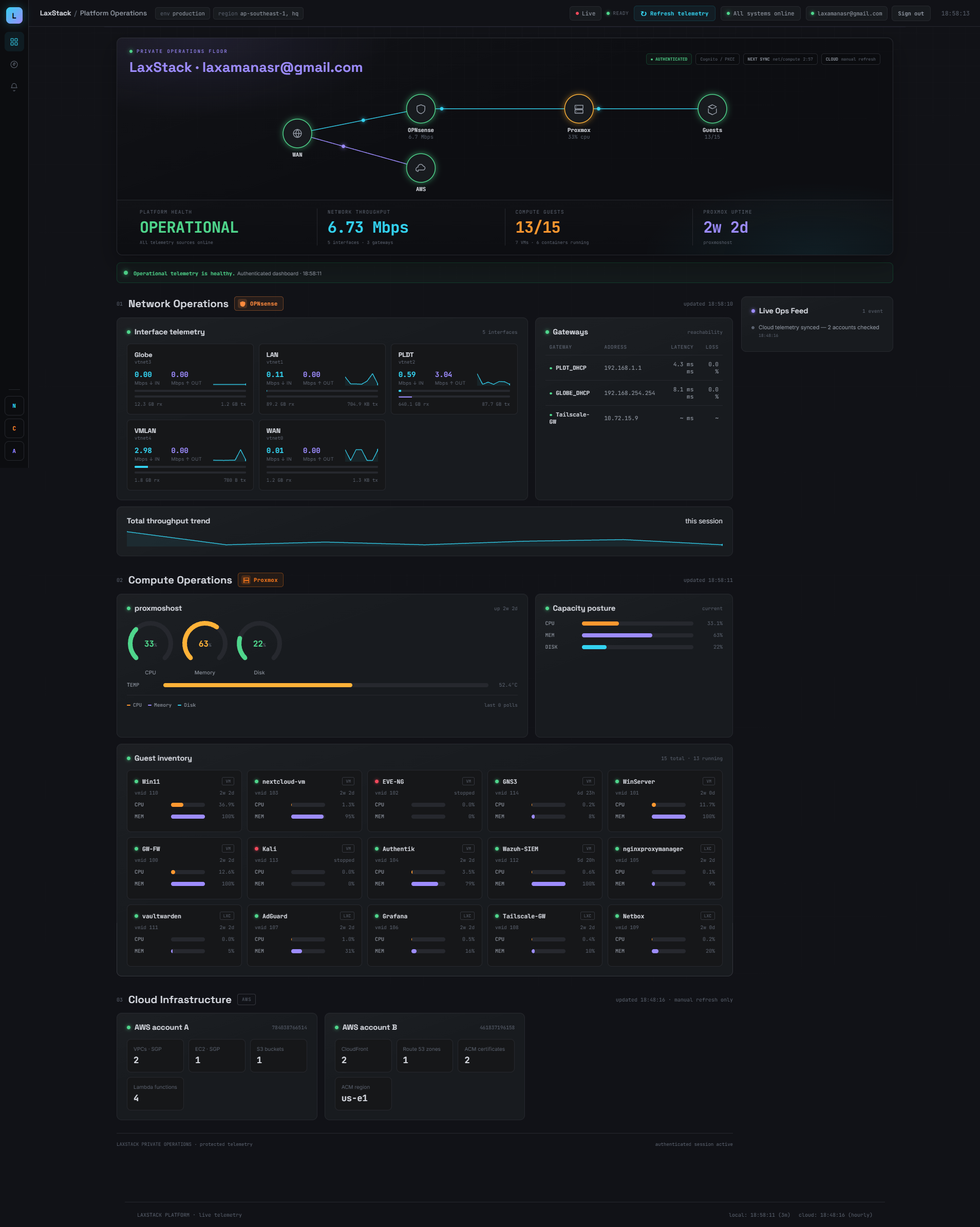Viewport: 980px width, 1227px height.
Task: Open the Kali guest card
Action: 305,869
